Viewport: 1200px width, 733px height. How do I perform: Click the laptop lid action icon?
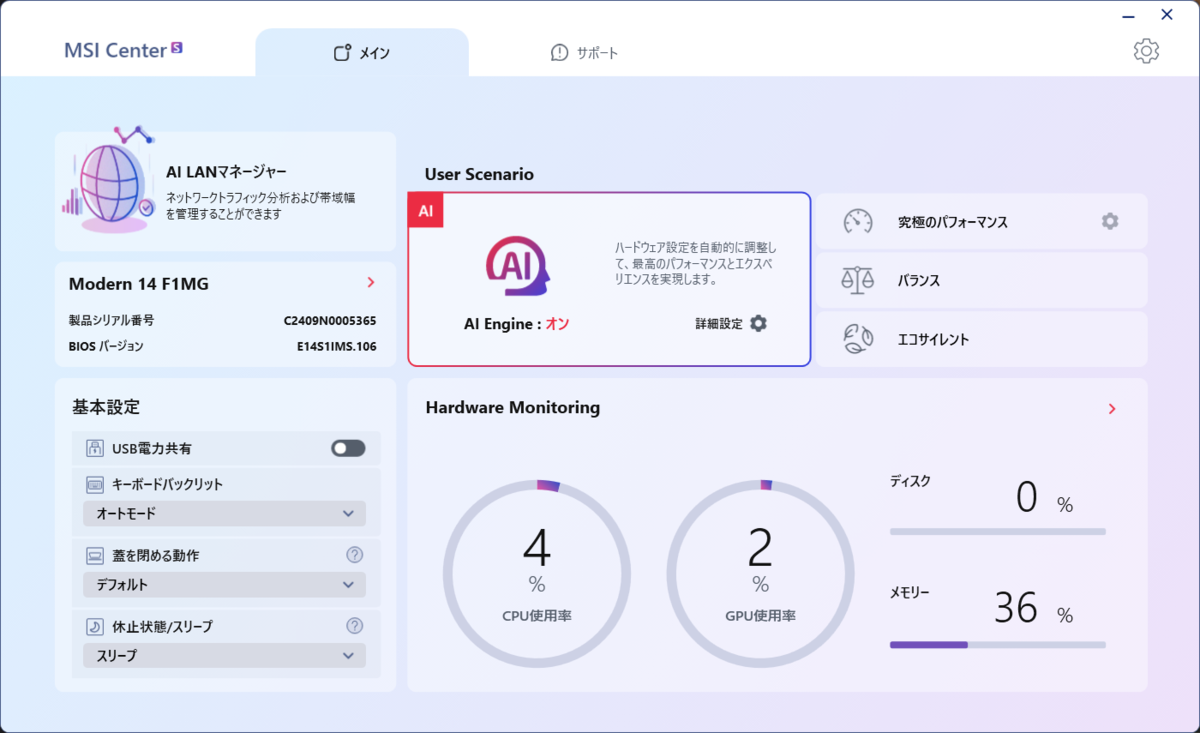pyautogui.click(x=95, y=555)
